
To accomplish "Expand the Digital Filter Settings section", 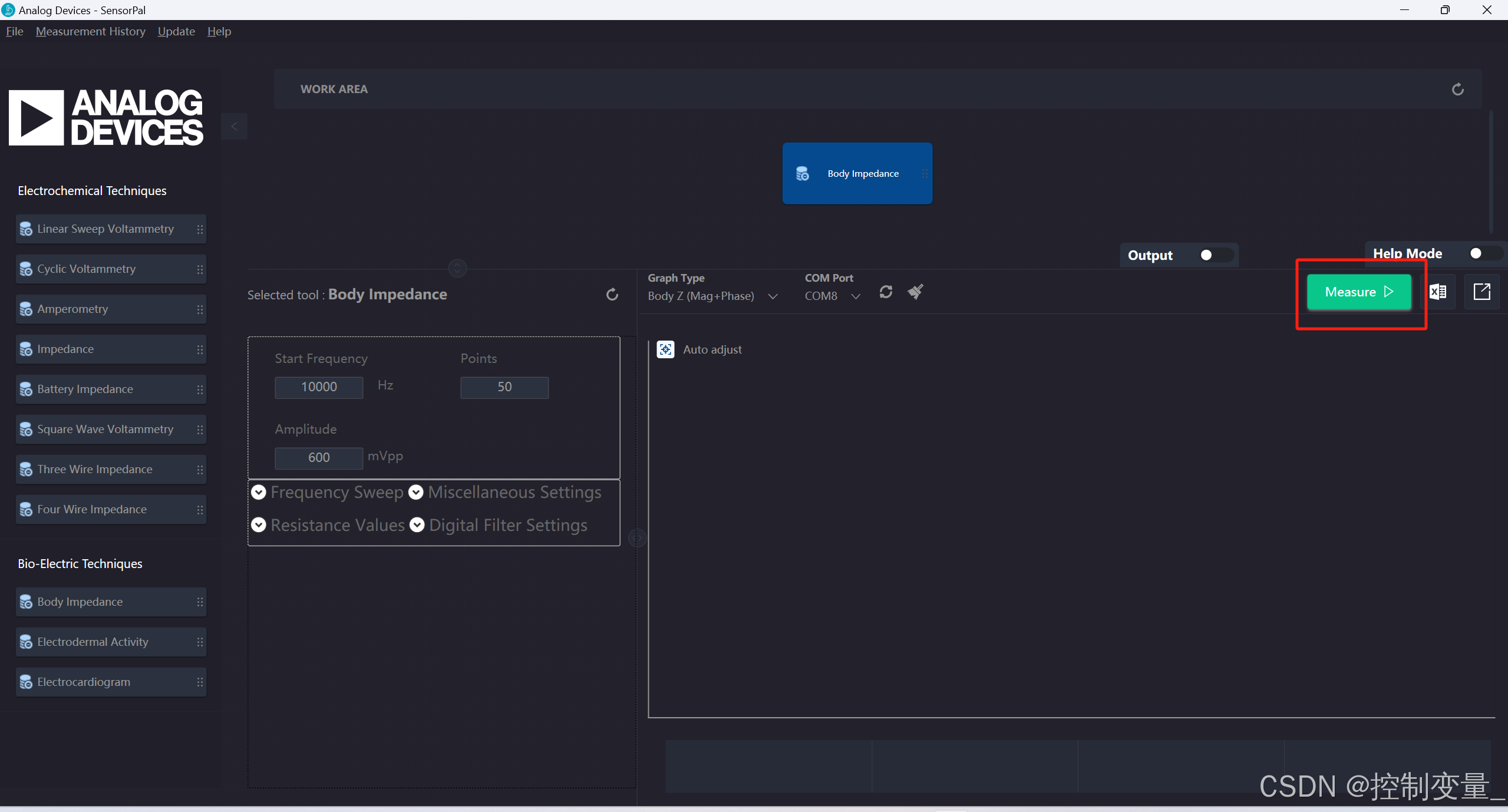I will pos(417,525).
